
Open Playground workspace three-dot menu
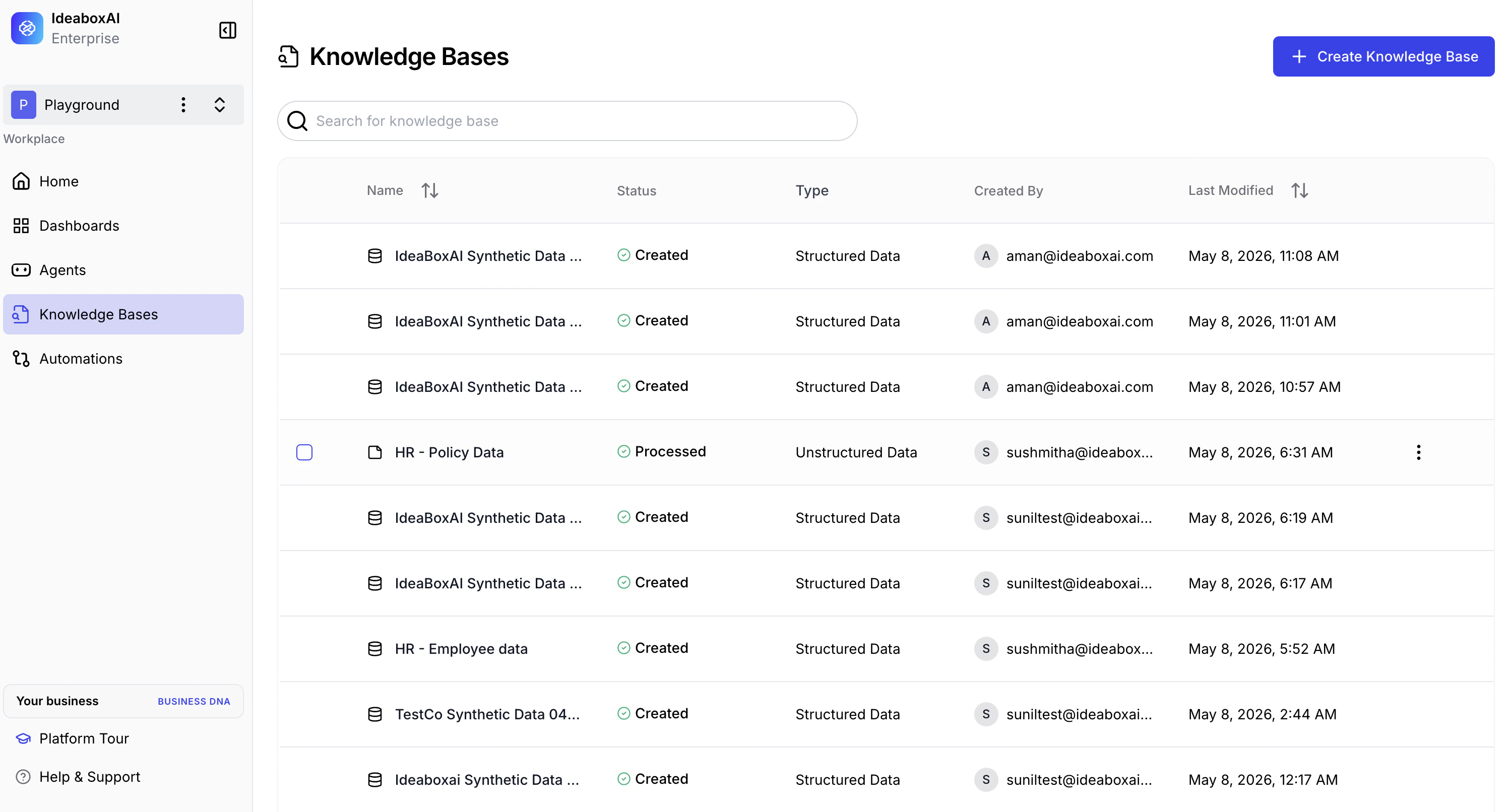point(183,105)
